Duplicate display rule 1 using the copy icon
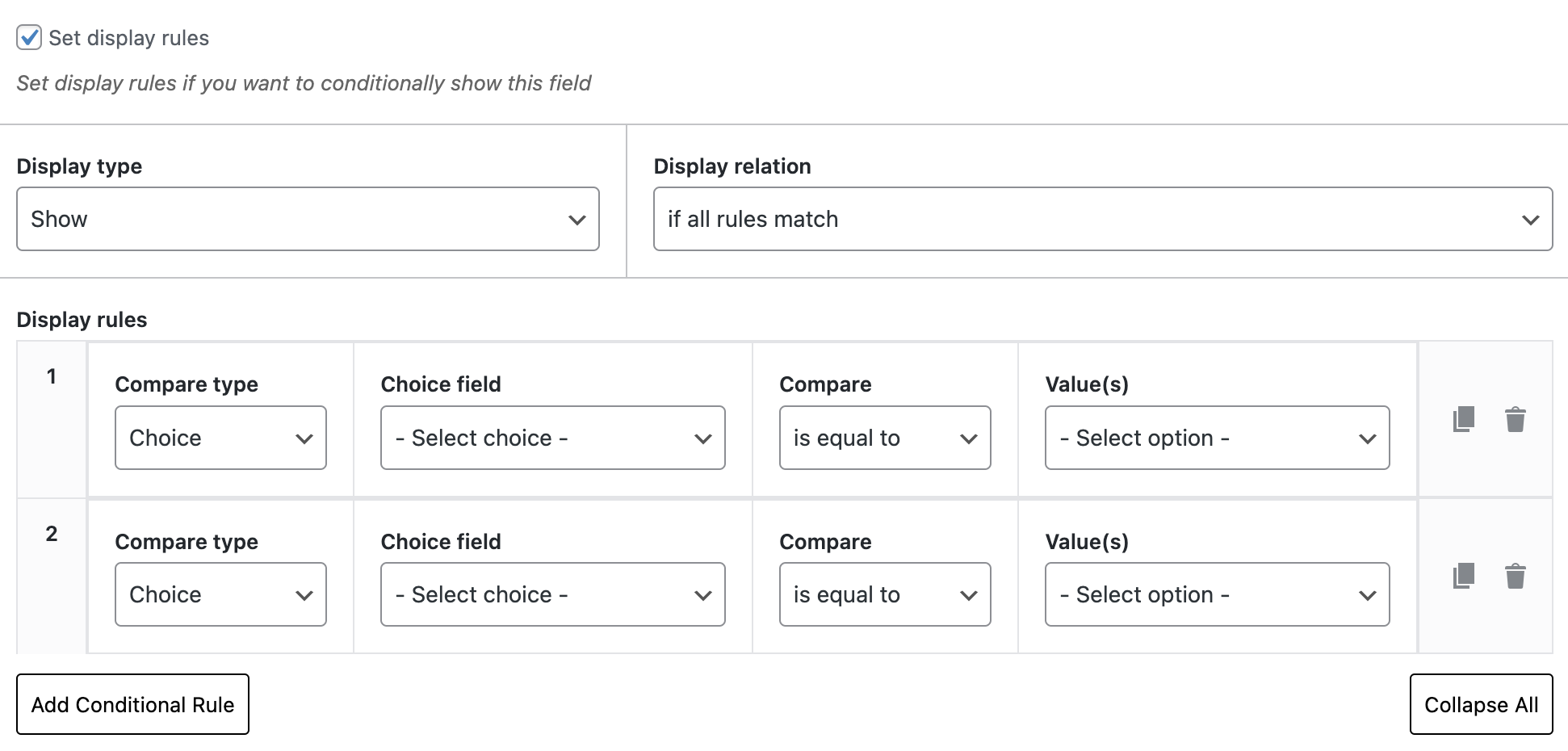 point(1461,419)
